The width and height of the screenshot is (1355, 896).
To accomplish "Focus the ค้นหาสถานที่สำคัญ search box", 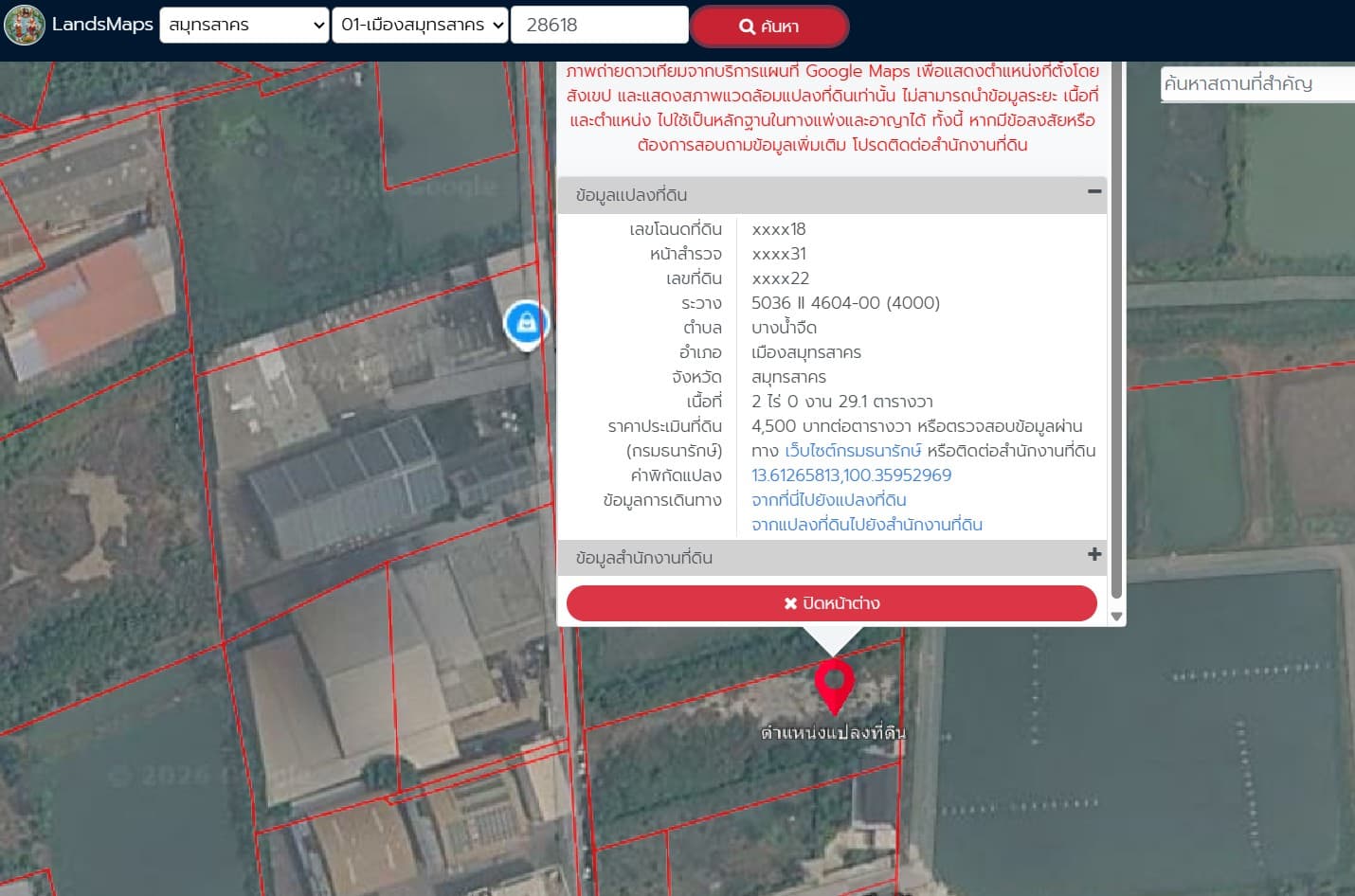I will 1257,83.
